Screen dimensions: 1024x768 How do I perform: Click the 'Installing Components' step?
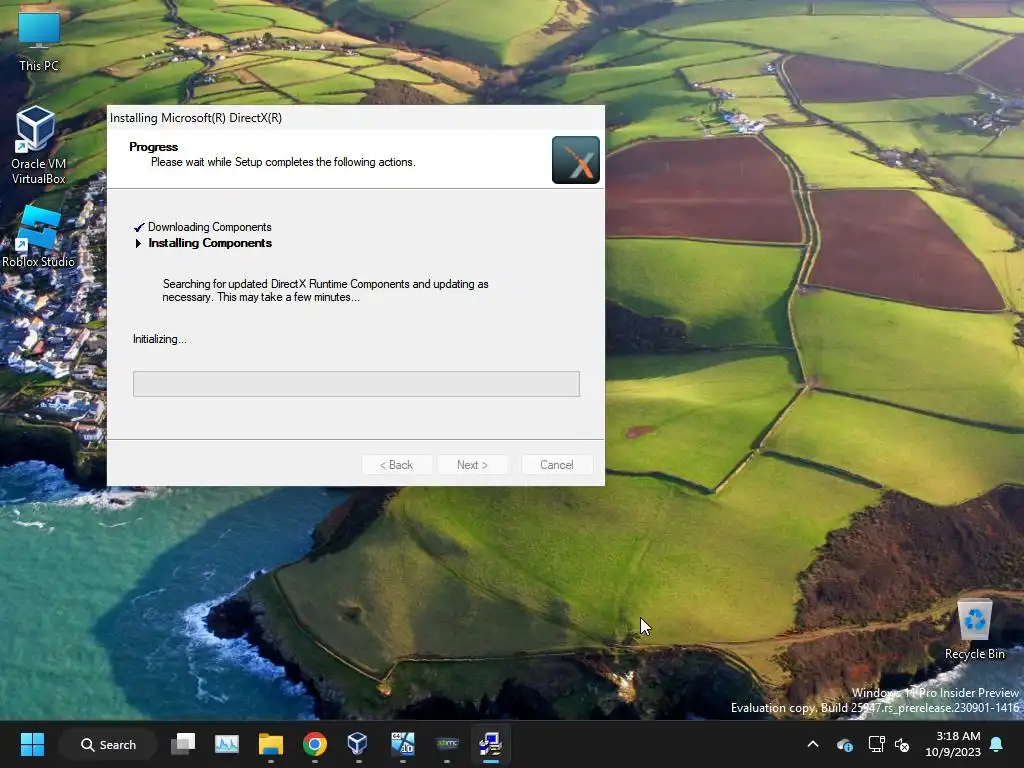tap(210, 243)
